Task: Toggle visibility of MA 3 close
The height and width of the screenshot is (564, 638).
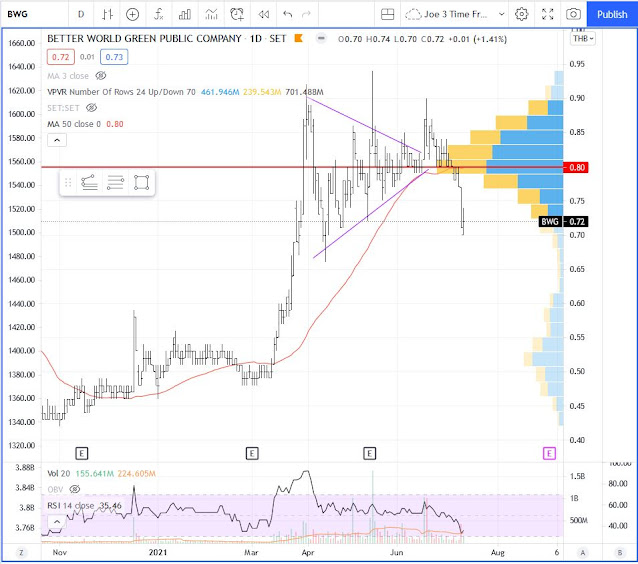Action: coord(101,76)
